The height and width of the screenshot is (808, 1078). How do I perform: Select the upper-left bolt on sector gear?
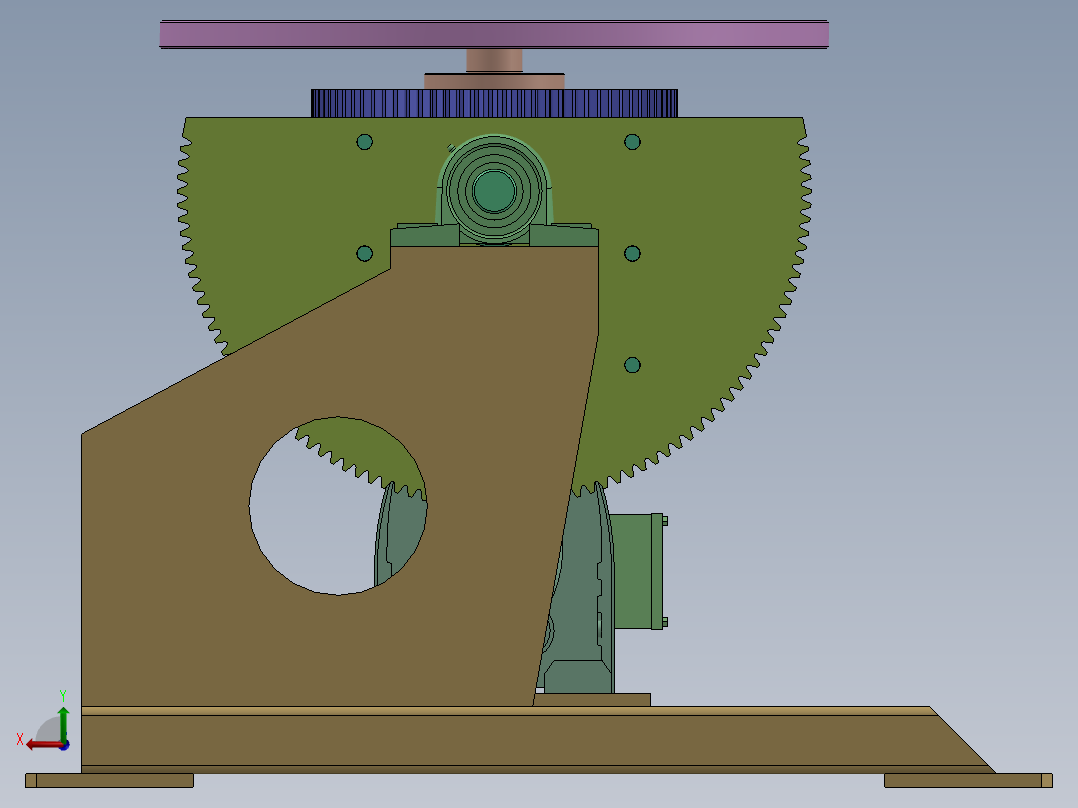364,142
